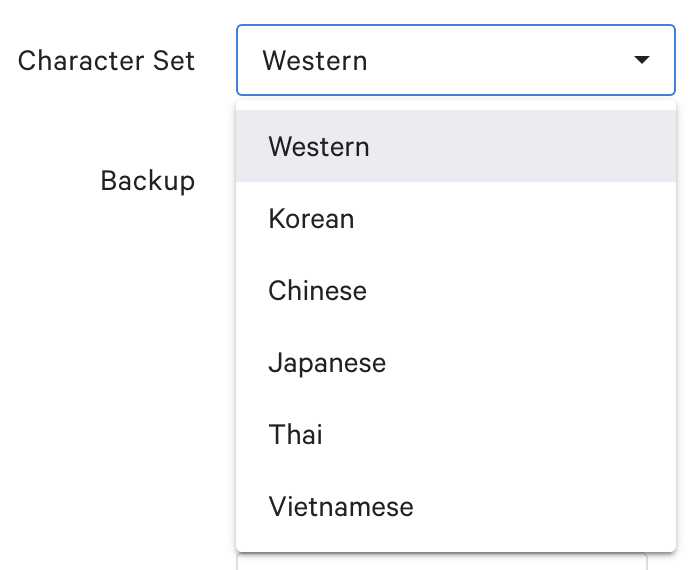Set the character set to Chinese

(318, 290)
